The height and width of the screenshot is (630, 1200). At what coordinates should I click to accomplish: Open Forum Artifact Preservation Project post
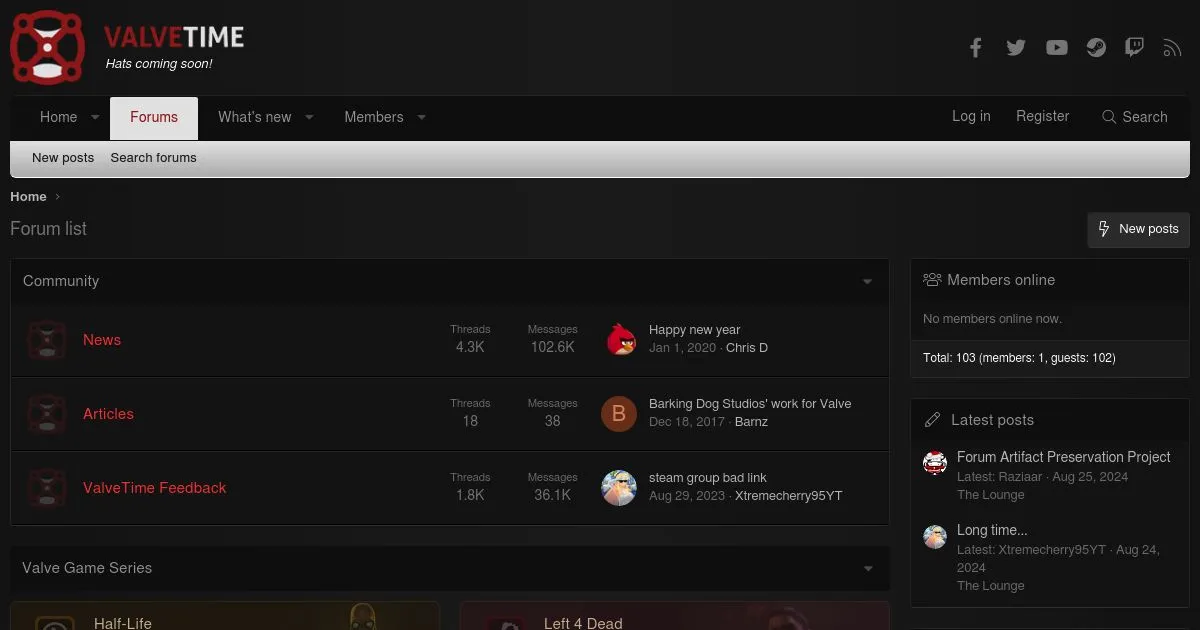tap(1063, 457)
